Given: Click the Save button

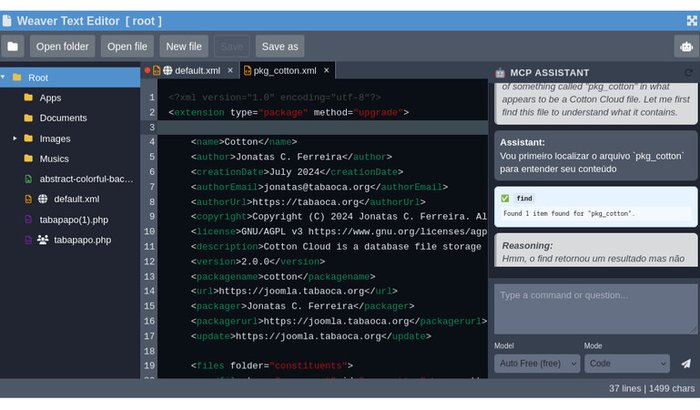Looking at the screenshot, I should pos(232,46).
